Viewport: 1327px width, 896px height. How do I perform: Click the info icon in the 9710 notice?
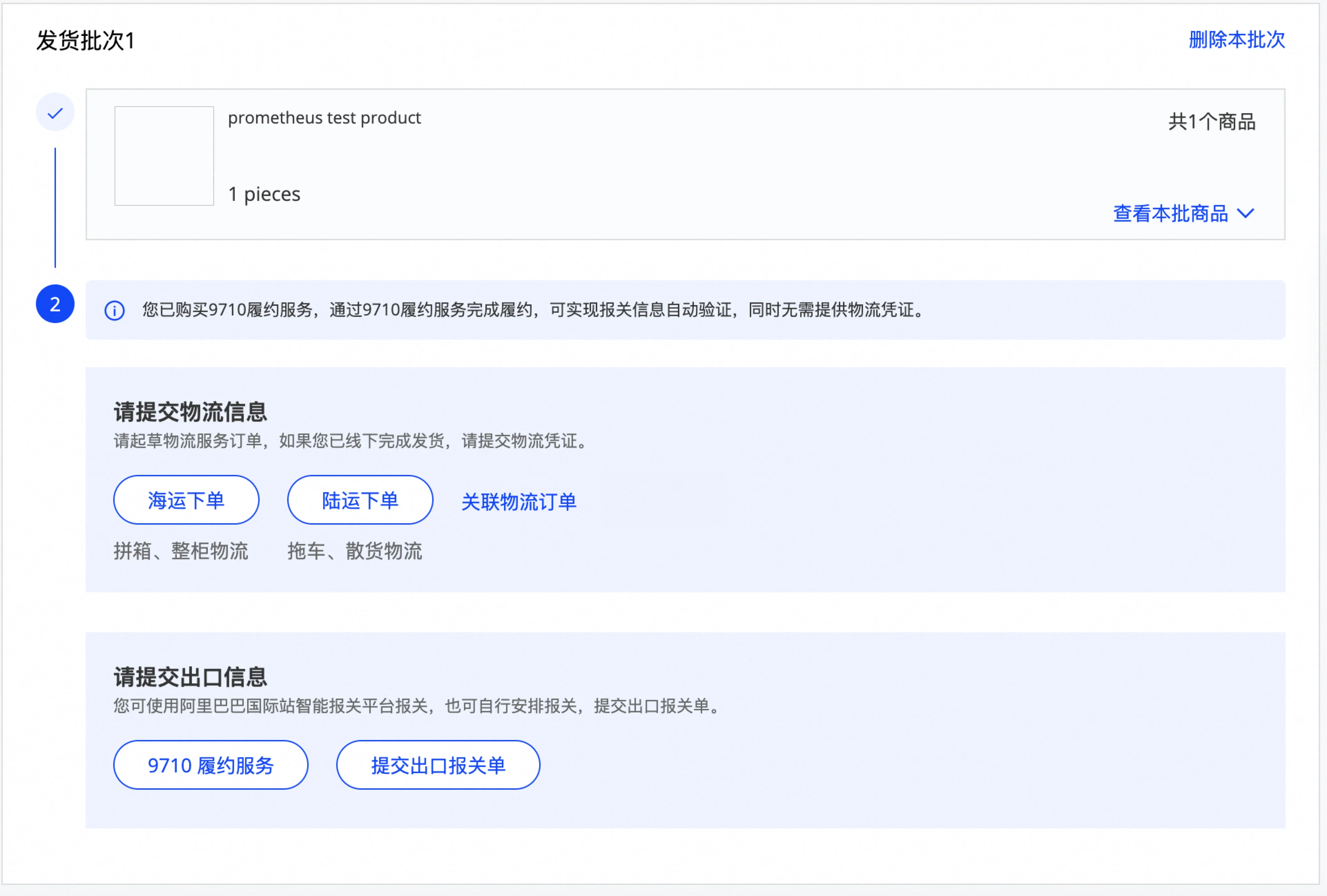pyautogui.click(x=114, y=311)
